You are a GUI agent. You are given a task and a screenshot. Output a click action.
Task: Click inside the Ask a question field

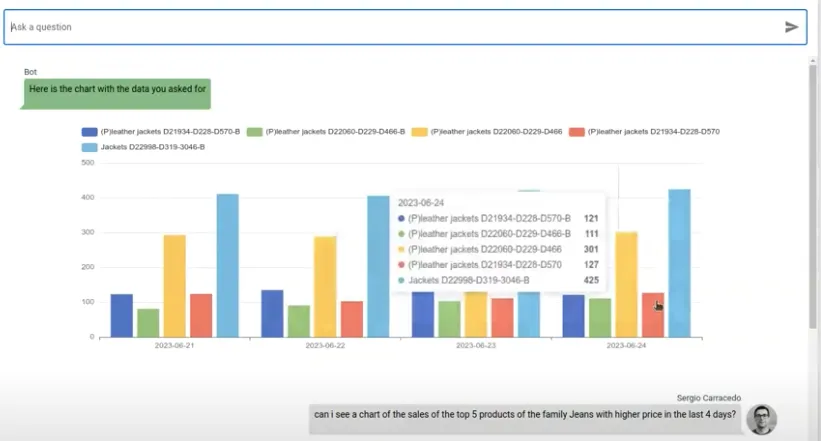pos(390,27)
